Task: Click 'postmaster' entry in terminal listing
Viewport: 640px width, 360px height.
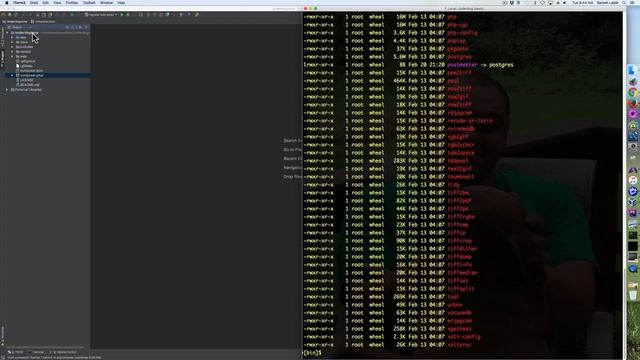Action: [462, 65]
